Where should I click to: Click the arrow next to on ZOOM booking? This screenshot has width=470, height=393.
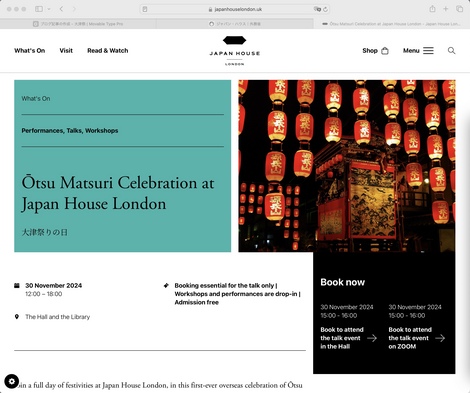(x=440, y=338)
